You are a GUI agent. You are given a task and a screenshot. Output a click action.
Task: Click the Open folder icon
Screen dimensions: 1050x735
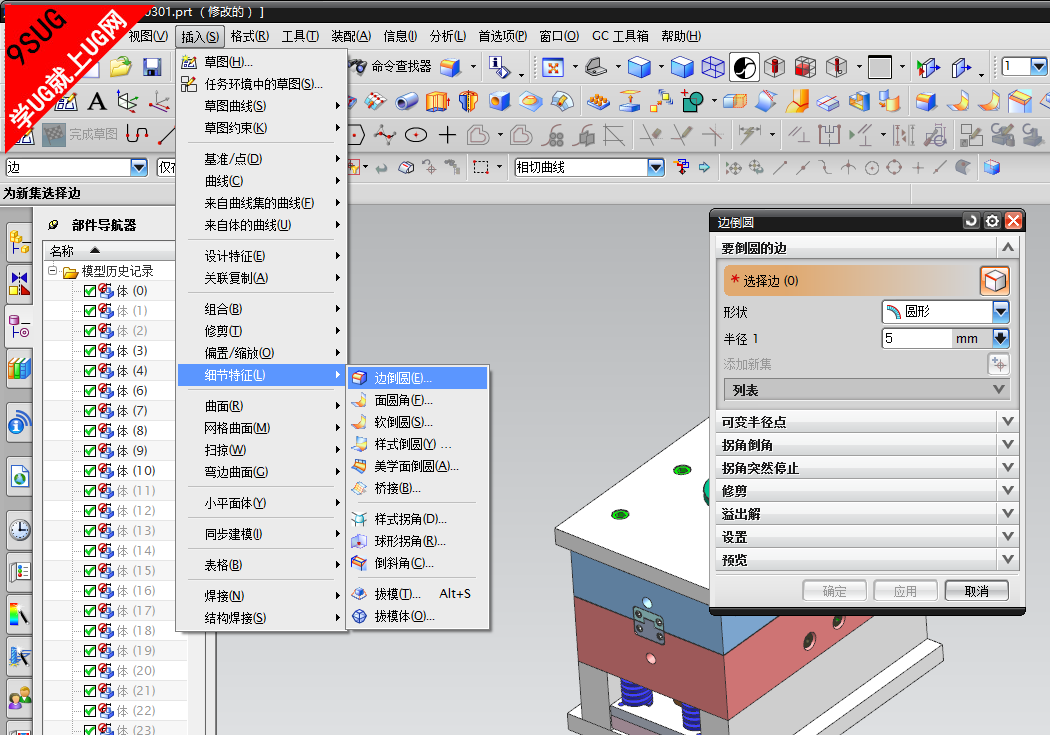coord(121,66)
